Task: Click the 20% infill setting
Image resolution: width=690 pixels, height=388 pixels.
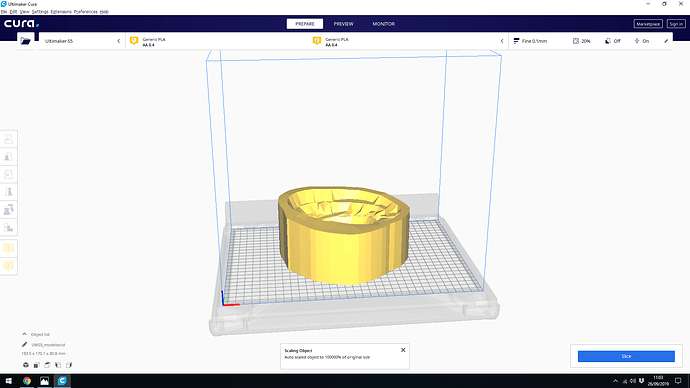Action: coord(582,41)
